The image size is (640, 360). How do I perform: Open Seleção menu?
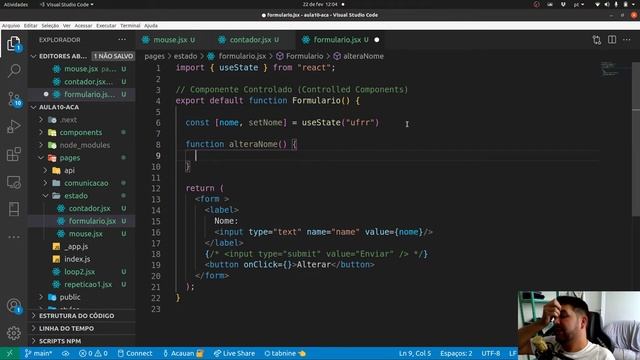(50, 26)
